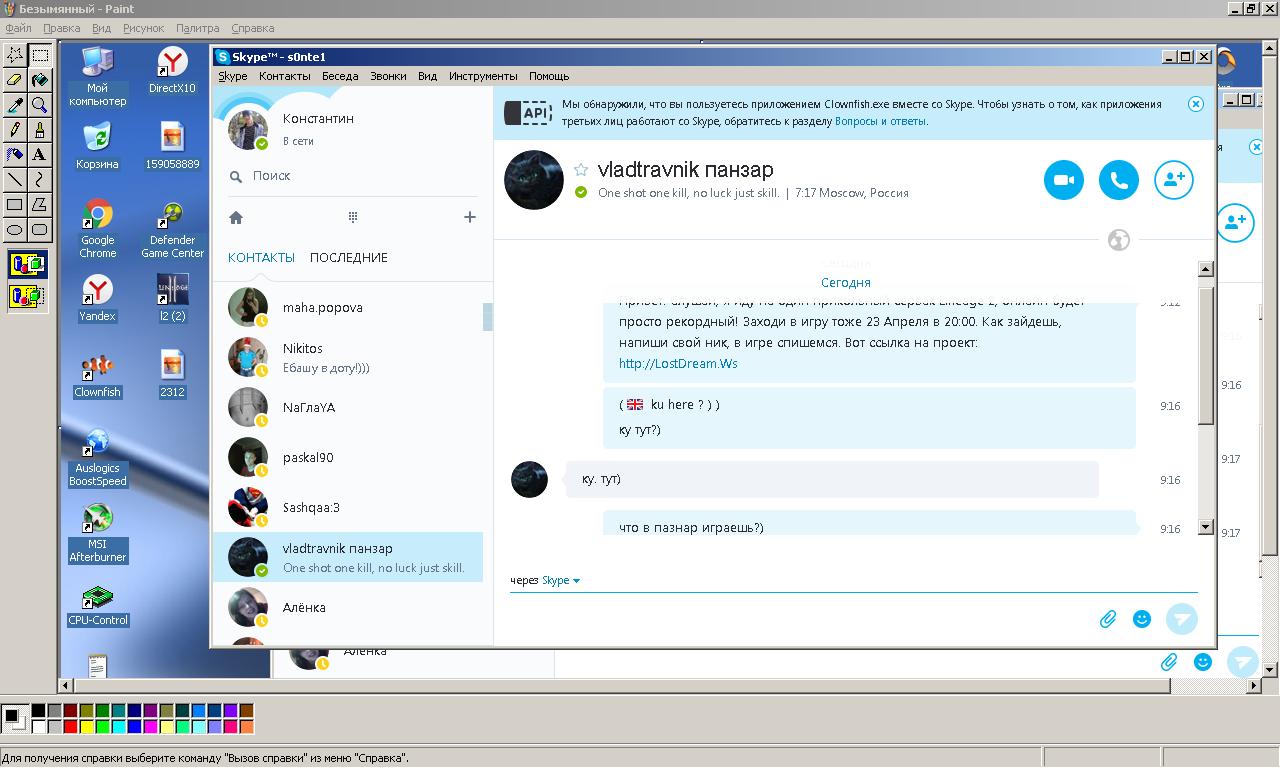Select contact NaГлаYA in the list
The height and width of the screenshot is (768, 1280).
(x=348, y=407)
